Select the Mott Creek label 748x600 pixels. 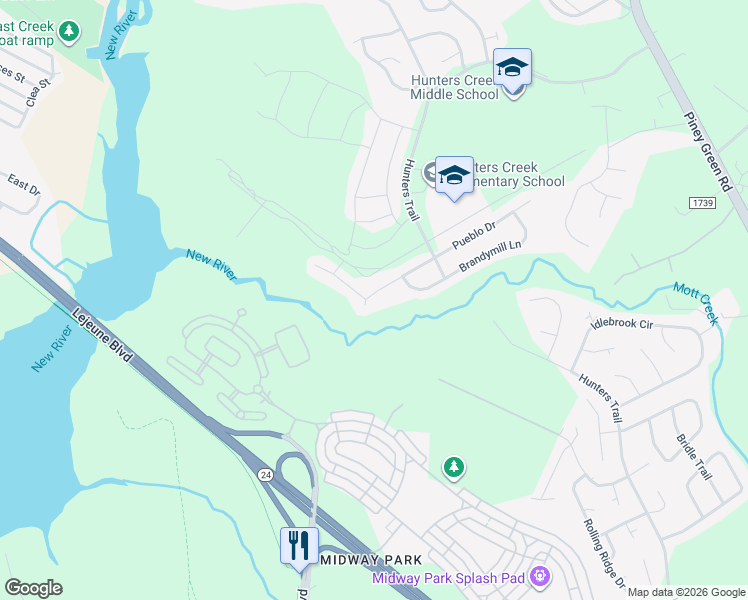tap(696, 303)
